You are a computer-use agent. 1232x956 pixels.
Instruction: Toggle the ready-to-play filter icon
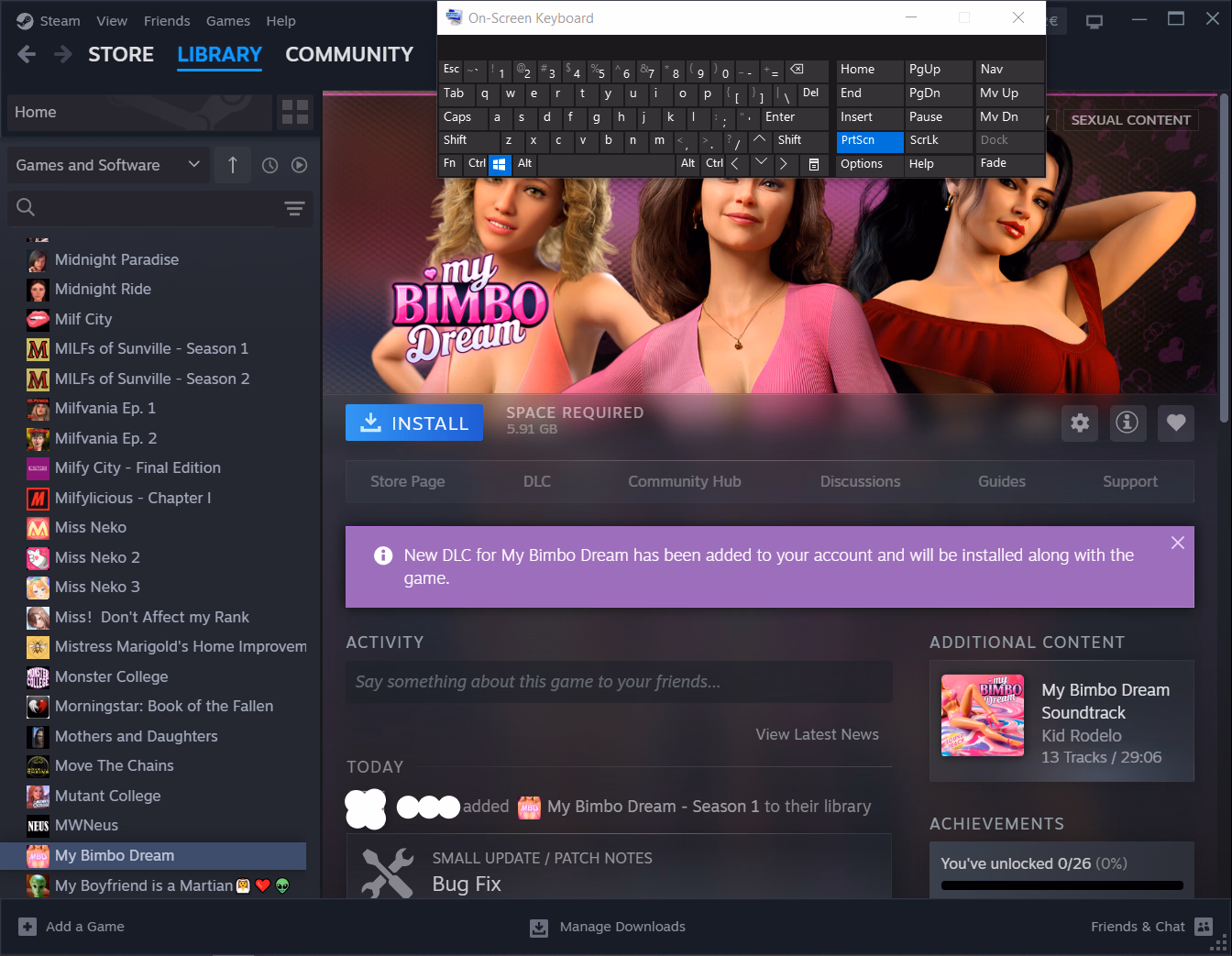tap(299, 165)
